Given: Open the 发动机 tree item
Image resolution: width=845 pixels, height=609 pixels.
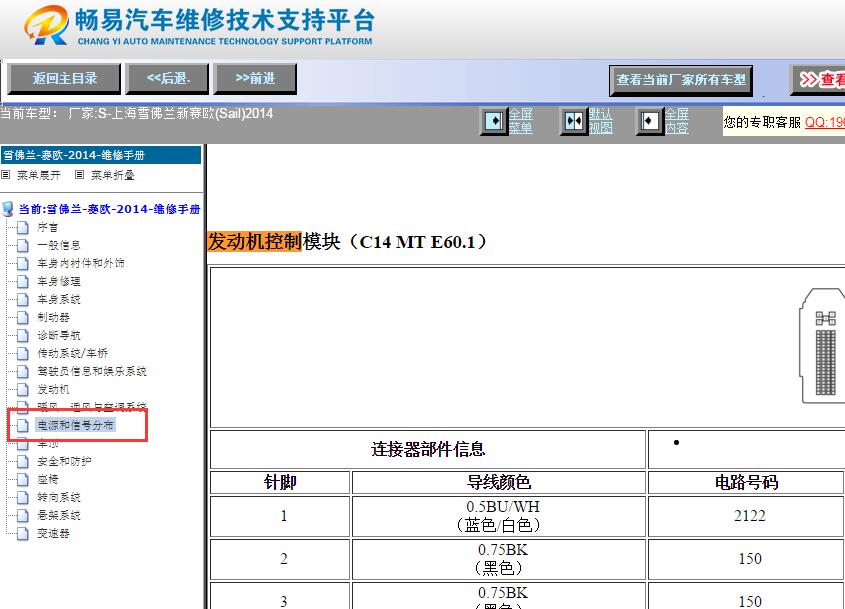Looking at the screenshot, I should 53,390.
